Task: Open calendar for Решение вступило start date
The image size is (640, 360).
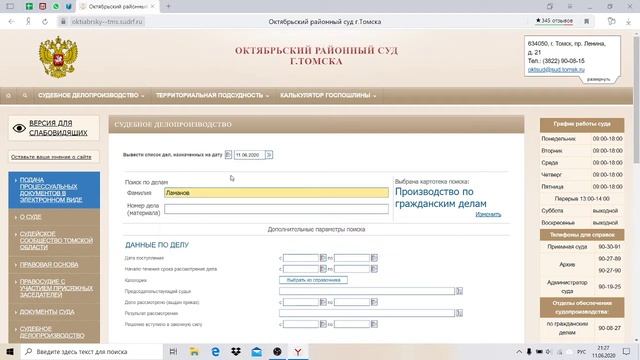Action: pos(323,324)
